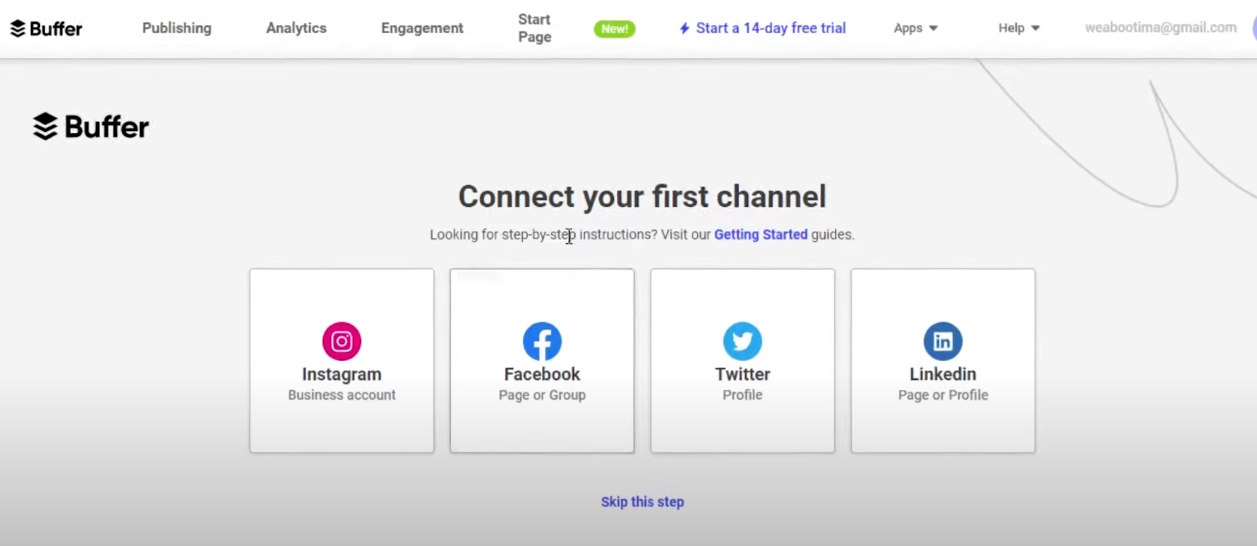Open the Publishing tab

click(177, 28)
